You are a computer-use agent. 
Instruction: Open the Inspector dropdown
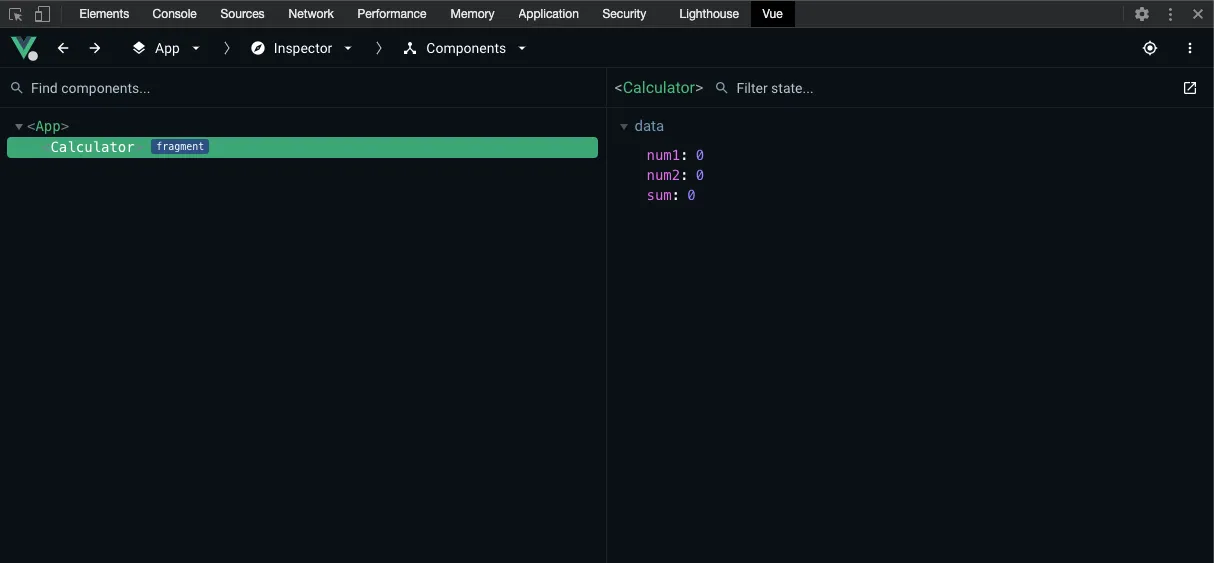pyautogui.click(x=348, y=48)
